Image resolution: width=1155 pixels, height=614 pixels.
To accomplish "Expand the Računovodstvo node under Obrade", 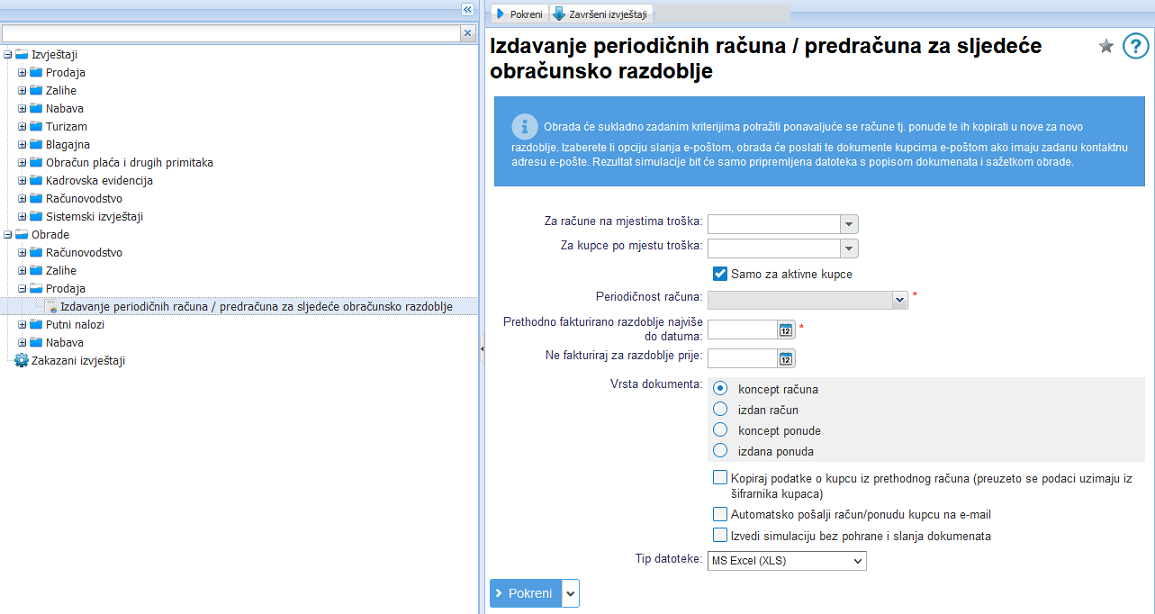I will pos(22,253).
